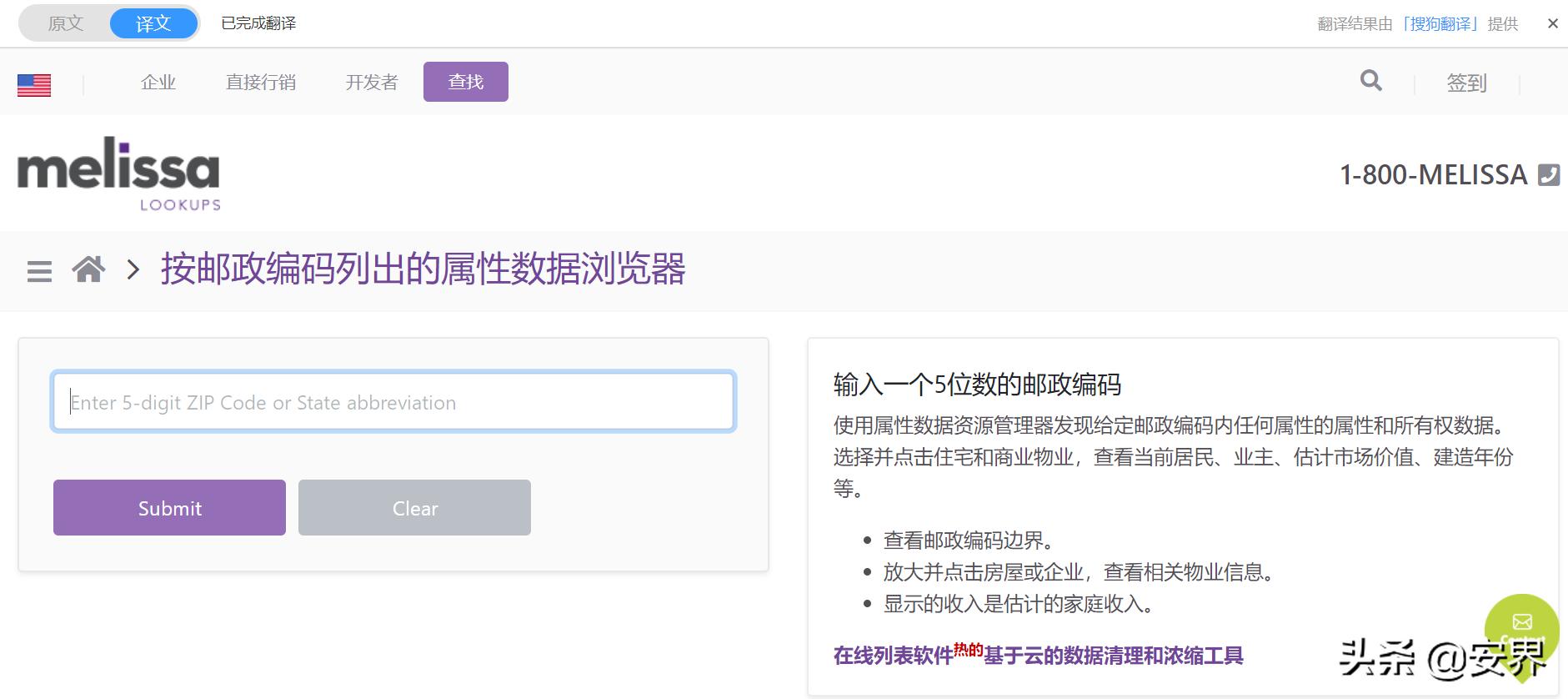Screen dimensions: 1568x699
Task: Click the breadcrumb chevron arrow
Action: pos(133,269)
